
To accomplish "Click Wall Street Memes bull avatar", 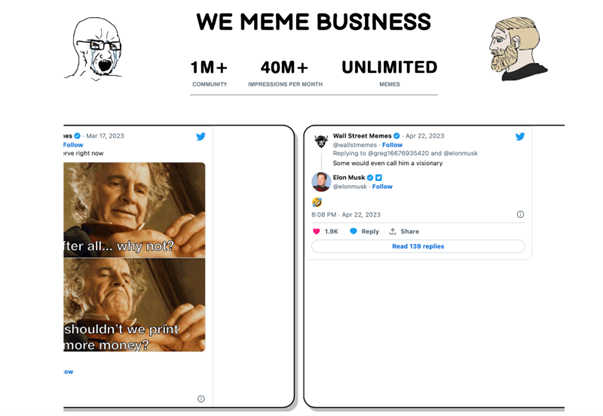I will (x=321, y=140).
